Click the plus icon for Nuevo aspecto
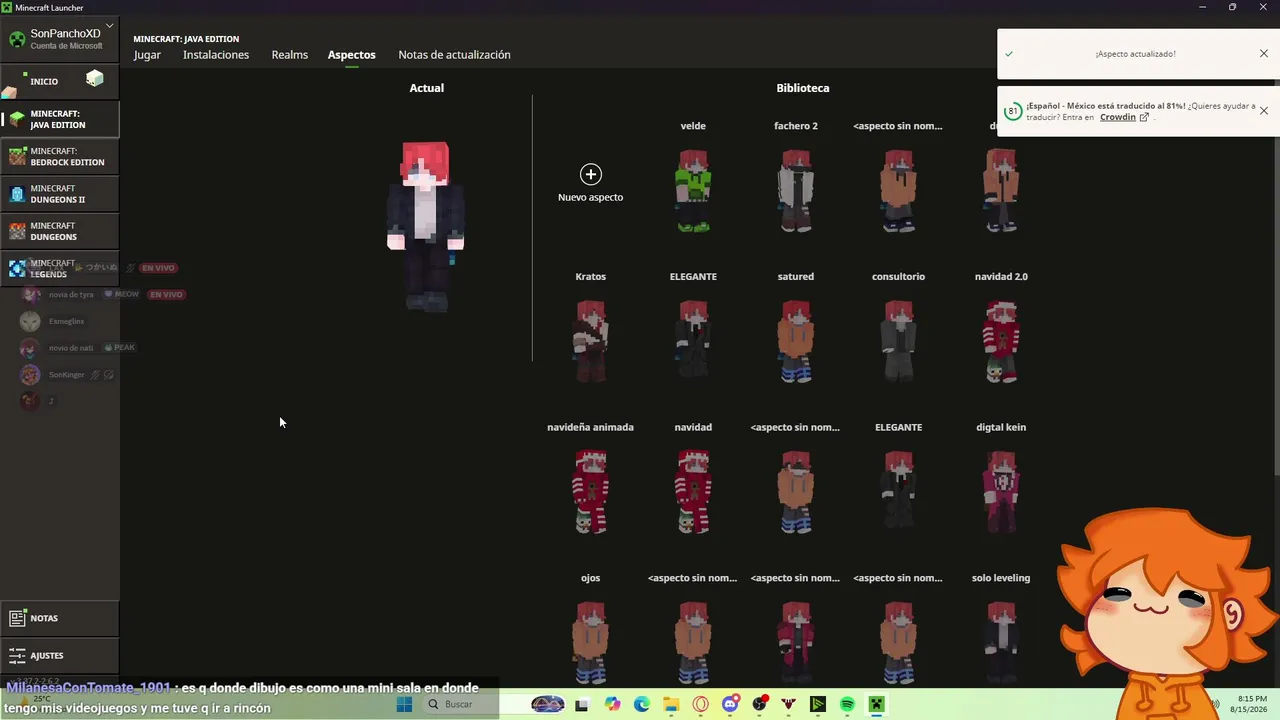Viewport: 1280px width, 720px height. [591, 174]
